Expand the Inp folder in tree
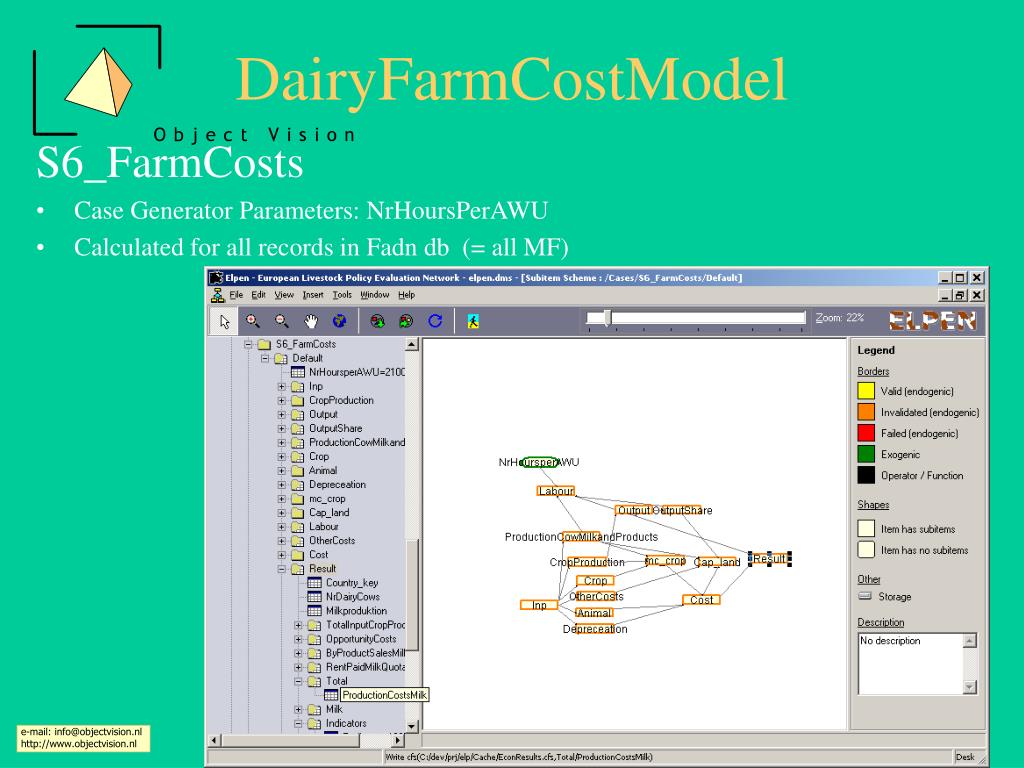Image resolution: width=1024 pixels, height=768 pixels. (281, 386)
